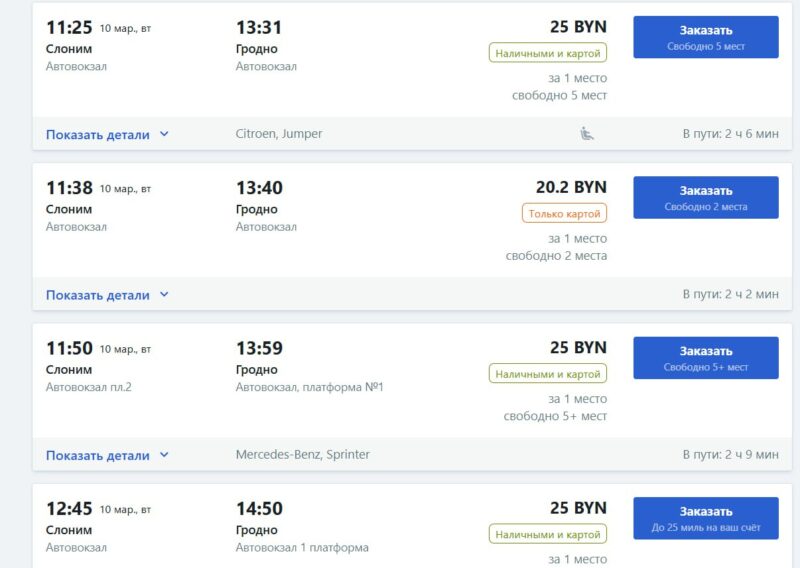
Task: Click the 13:40 arrival time
Action: 259,188
